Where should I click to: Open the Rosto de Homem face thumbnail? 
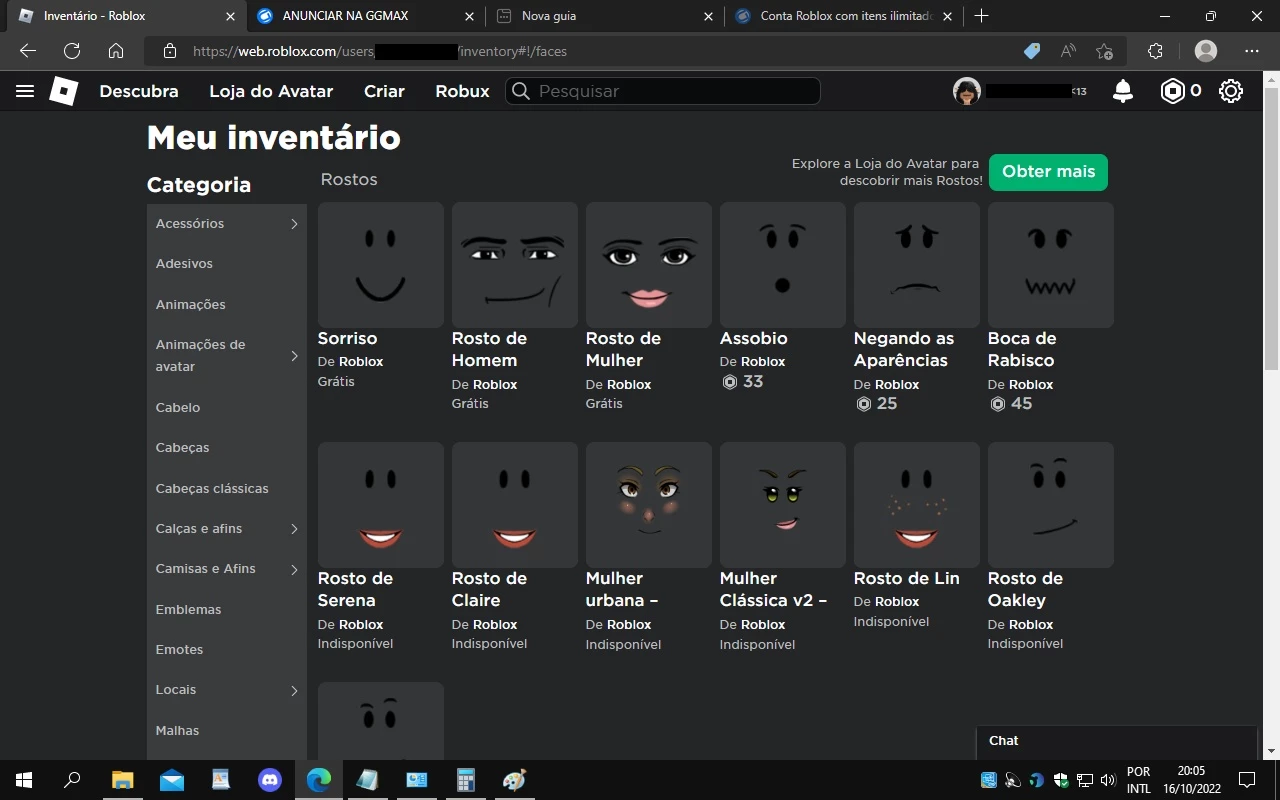pyautogui.click(x=515, y=265)
